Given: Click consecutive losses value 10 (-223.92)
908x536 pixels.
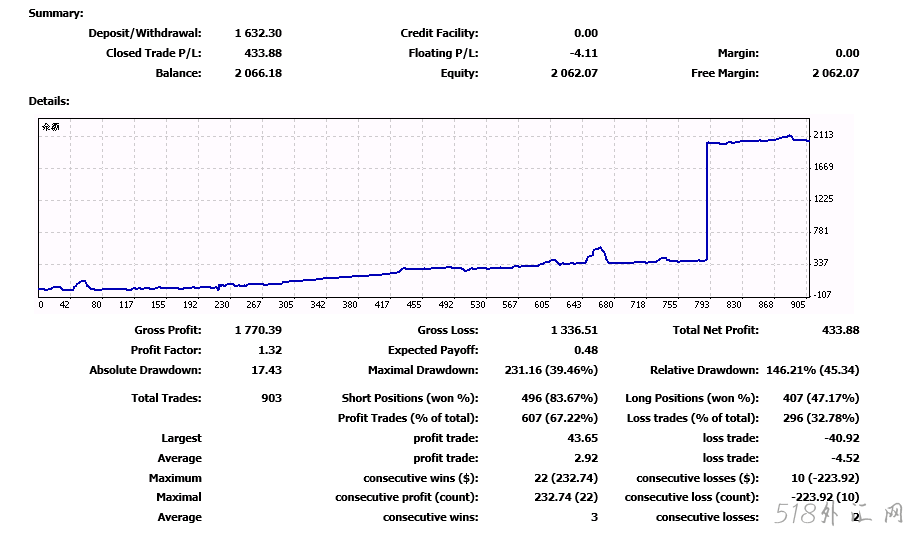Looking at the screenshot, I should click(825, 478).
